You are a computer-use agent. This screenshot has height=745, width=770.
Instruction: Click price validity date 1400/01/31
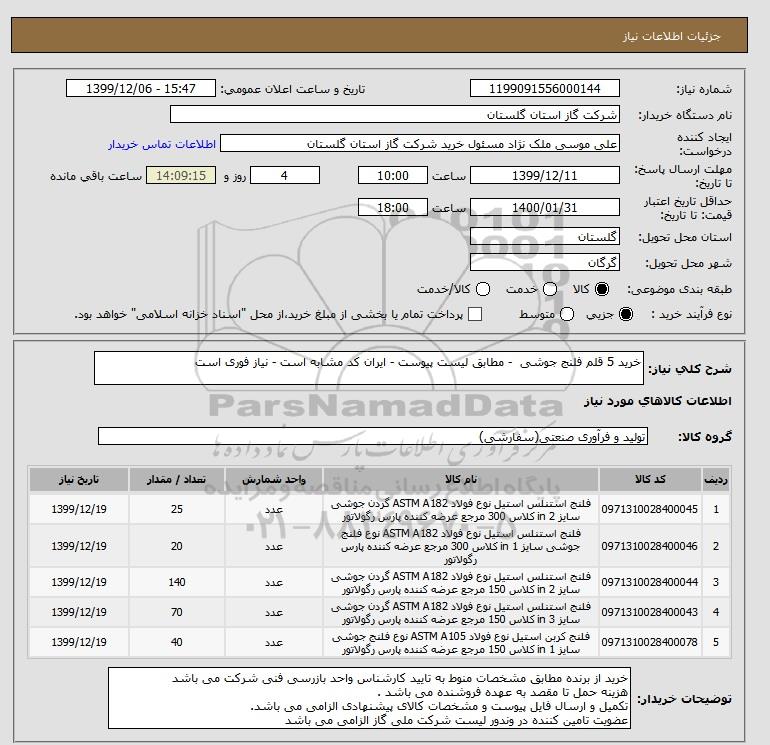(545, 207)
